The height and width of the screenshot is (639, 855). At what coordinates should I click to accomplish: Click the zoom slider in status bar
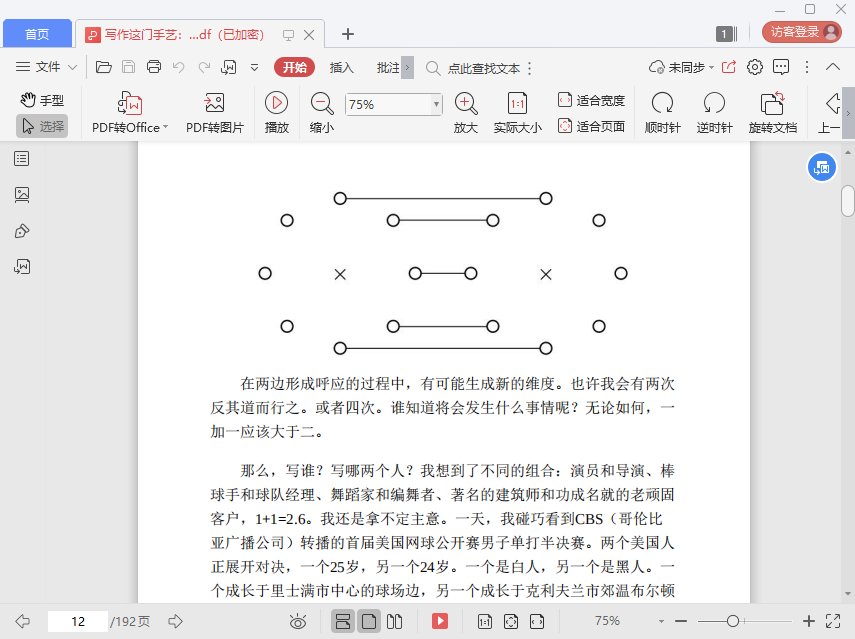(x=733, y=621)
